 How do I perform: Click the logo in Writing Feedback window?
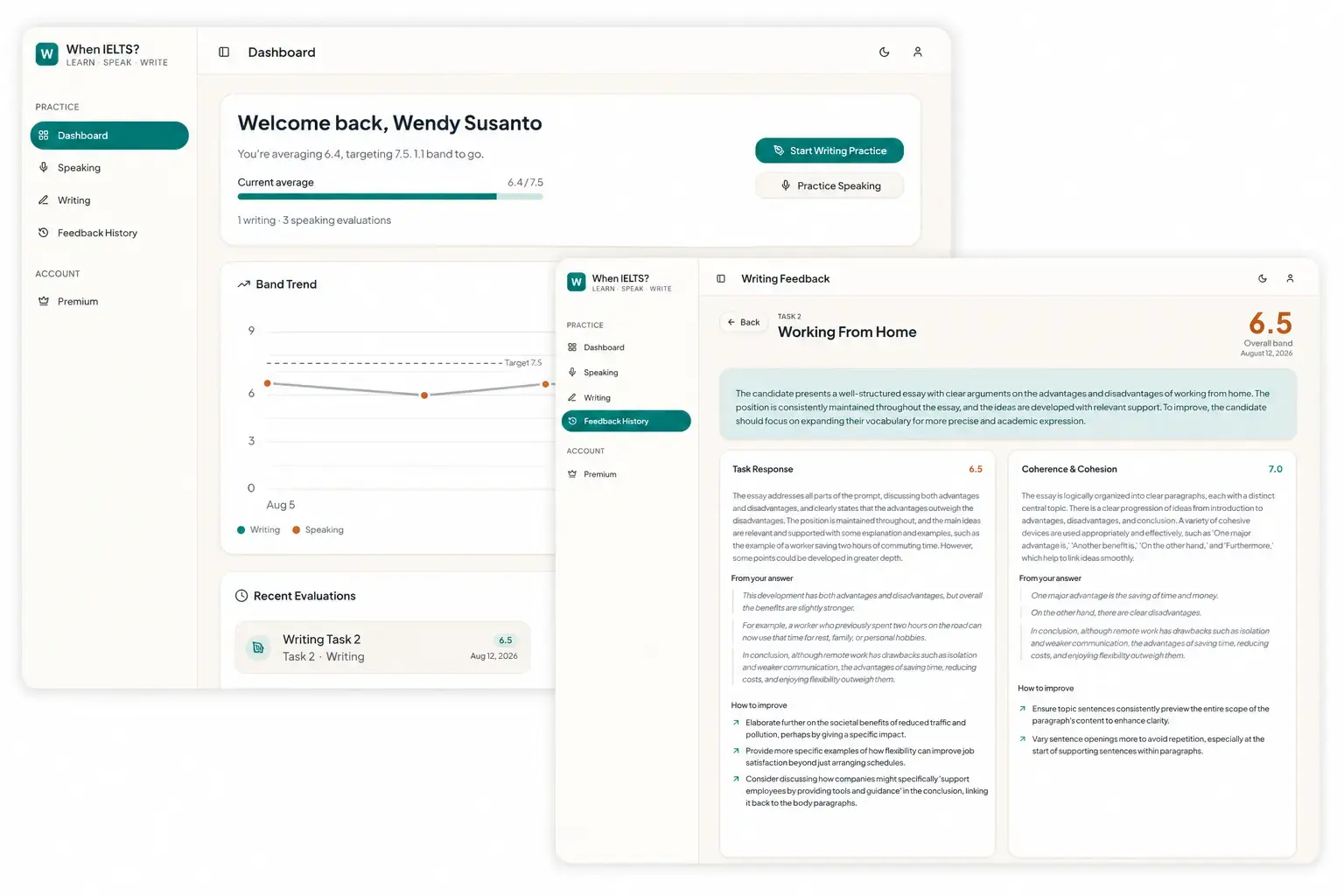(577, 282)
